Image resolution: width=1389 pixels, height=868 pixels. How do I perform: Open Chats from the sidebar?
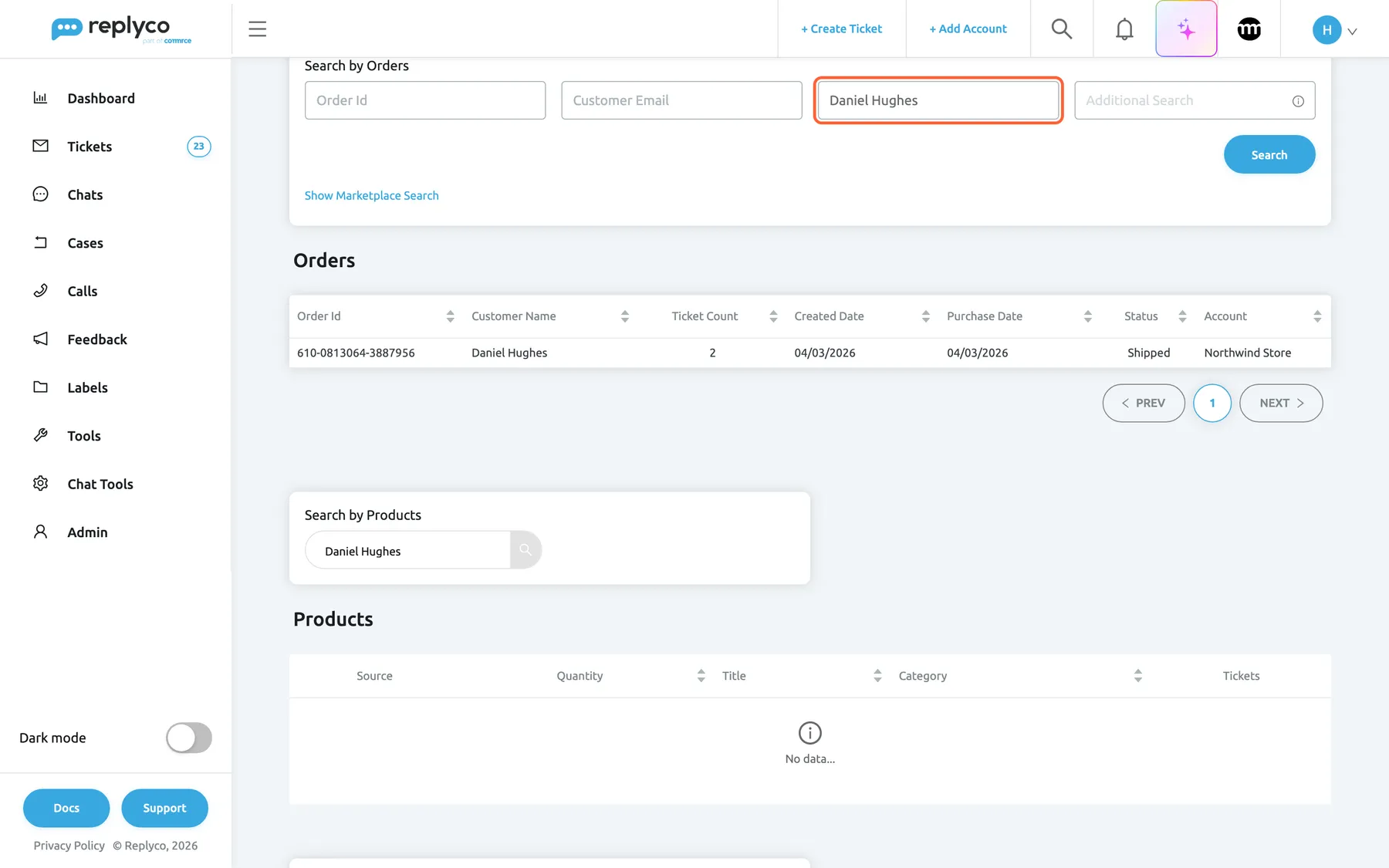coord(85,194)
